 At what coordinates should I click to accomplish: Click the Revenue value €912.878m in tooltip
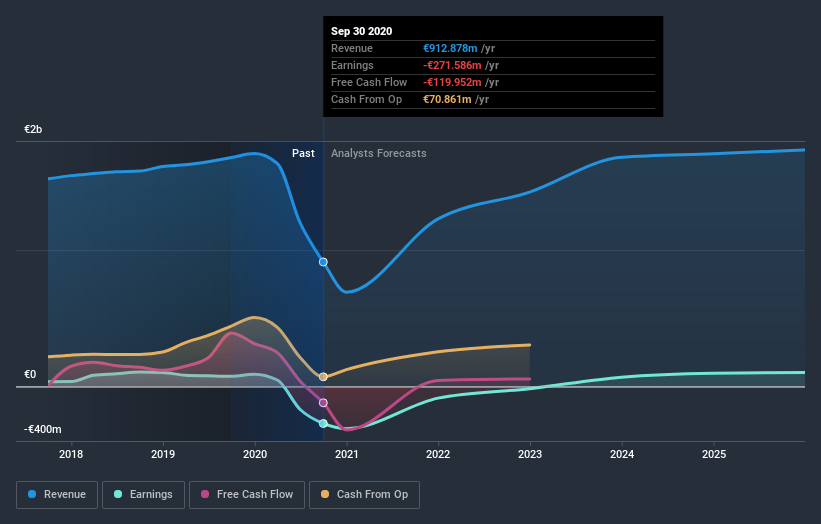pyautogui.click(x=450, y=48)
